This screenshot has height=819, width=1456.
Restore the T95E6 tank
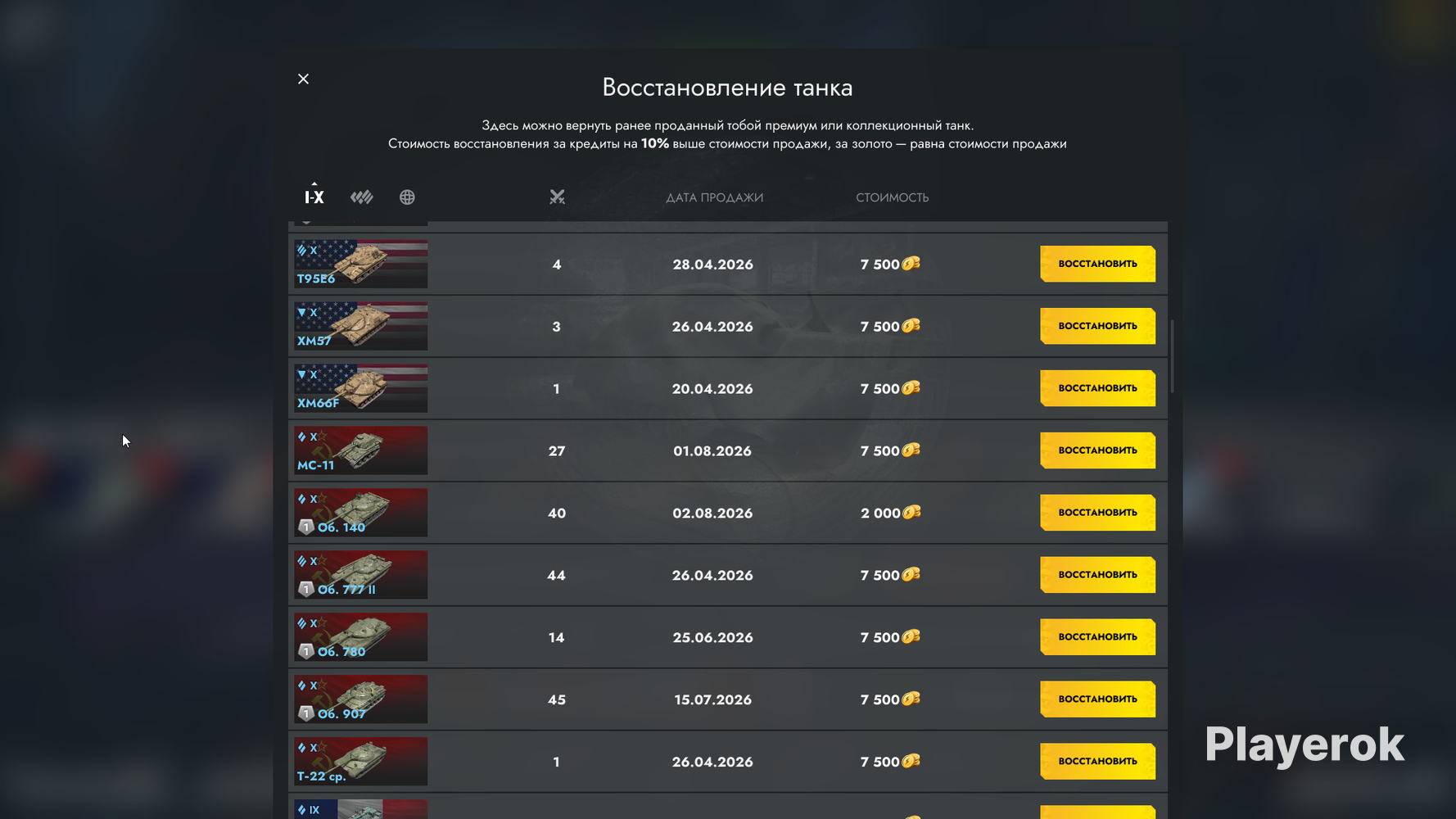pyautogui.click(x=1097, y=264)
